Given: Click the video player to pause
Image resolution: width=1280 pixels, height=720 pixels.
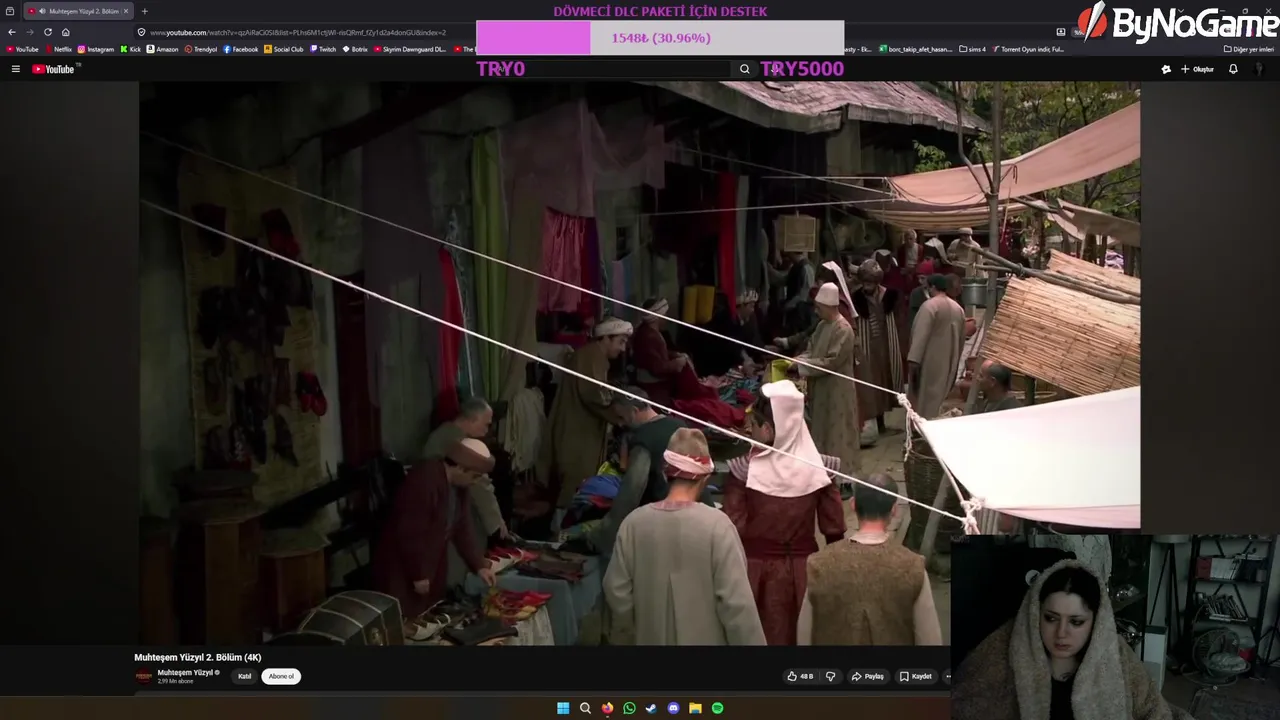Looking at the screenshot, I should [x=639, y=363].
